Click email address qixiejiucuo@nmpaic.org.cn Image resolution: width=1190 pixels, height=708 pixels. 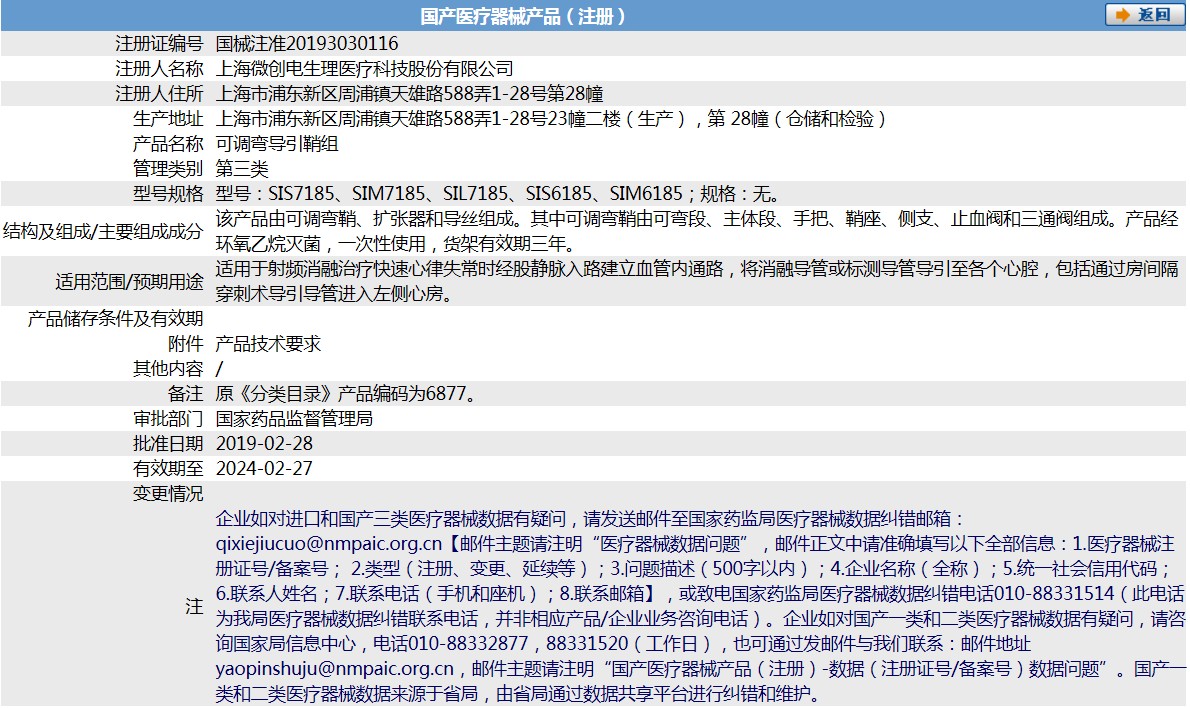[x=329, y=544]
